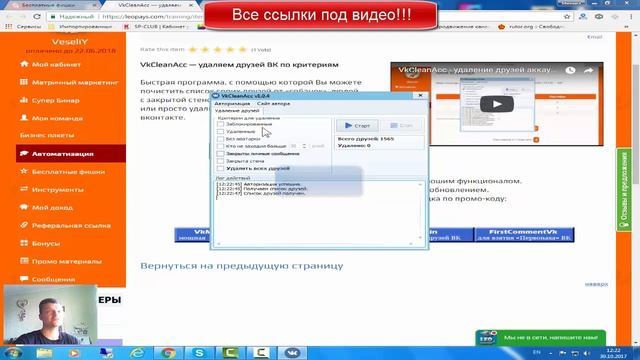
Task: Click Стоп button in VkCleanAcc
Action: click(x=402, y=125)
